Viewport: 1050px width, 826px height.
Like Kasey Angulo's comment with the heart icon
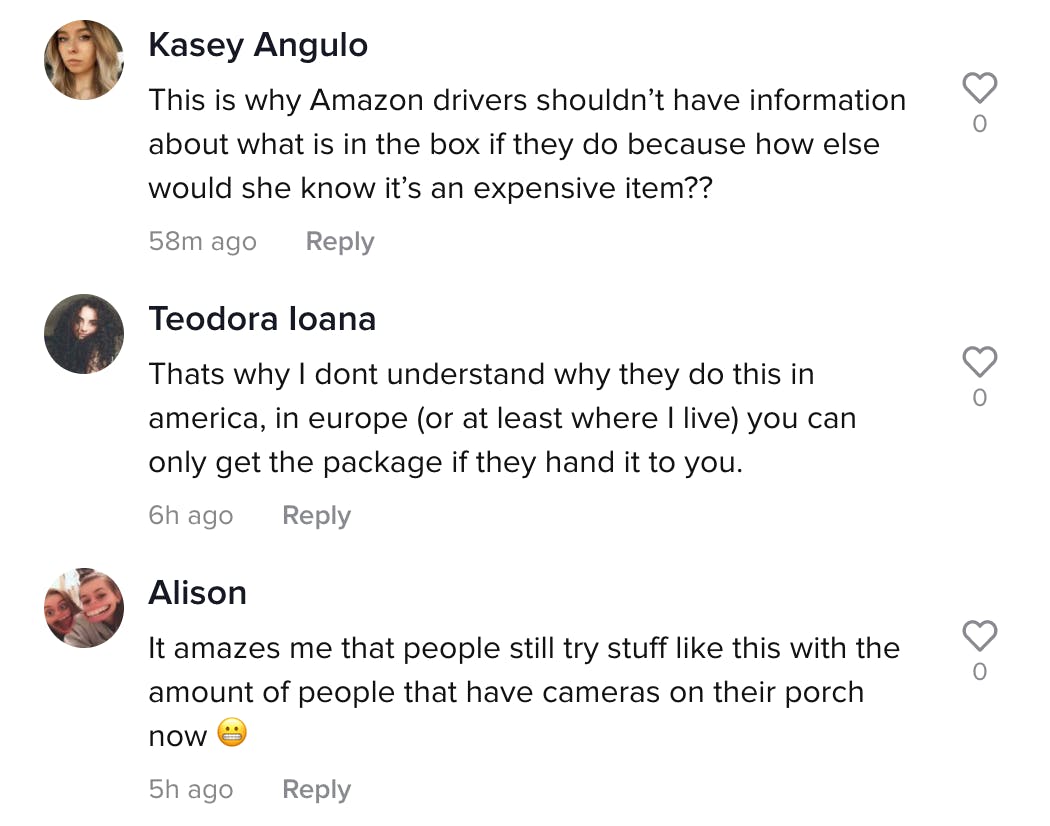pyautogui.click(x=980, y=88)
